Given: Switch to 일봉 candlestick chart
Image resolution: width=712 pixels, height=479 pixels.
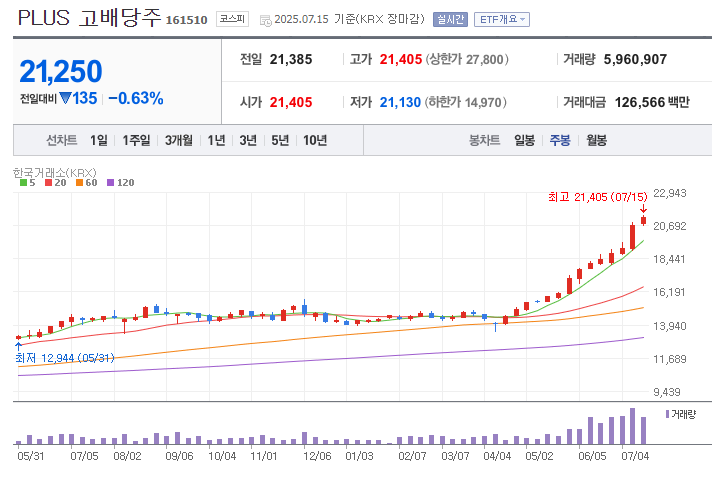Looking at the screenshot, I should pyautogui.click(x=524, y=140).
